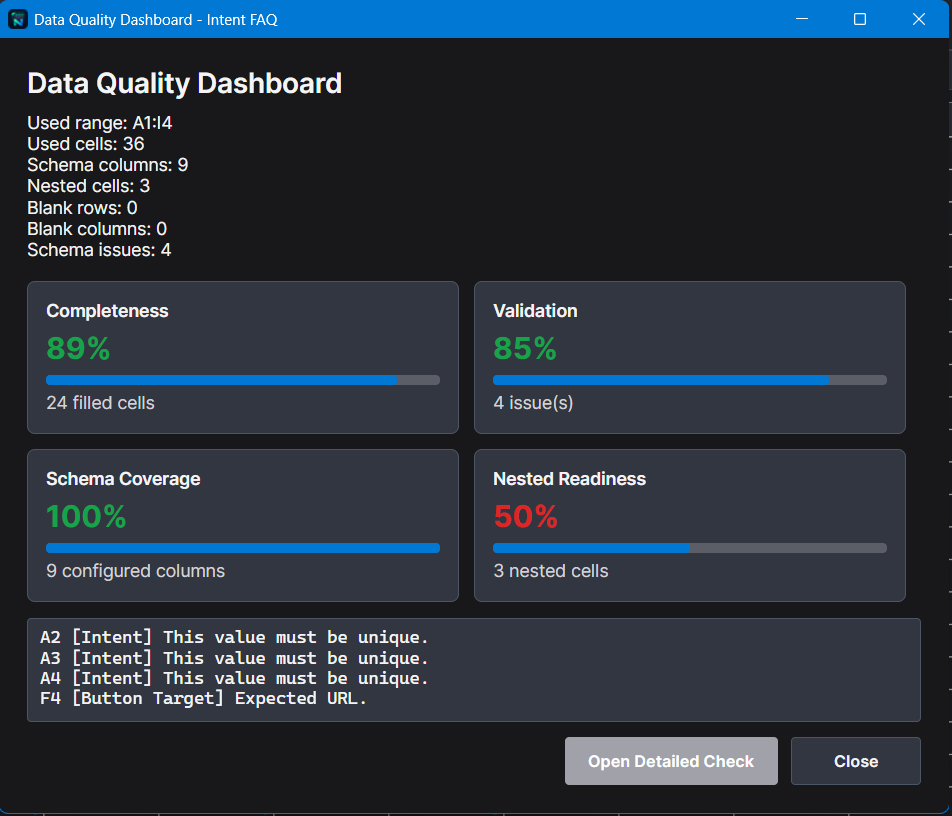
Task: Click the Nested Readiness card heading
Action: pyautogui.click(x=570, y=479)
